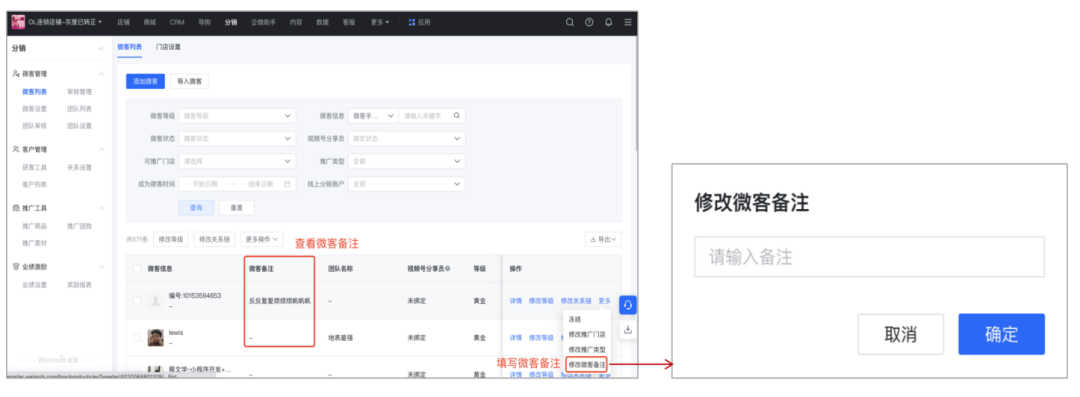The image size is (1080, 397).
Task: Open 数据 in top navigation
Action: point(322,22)
